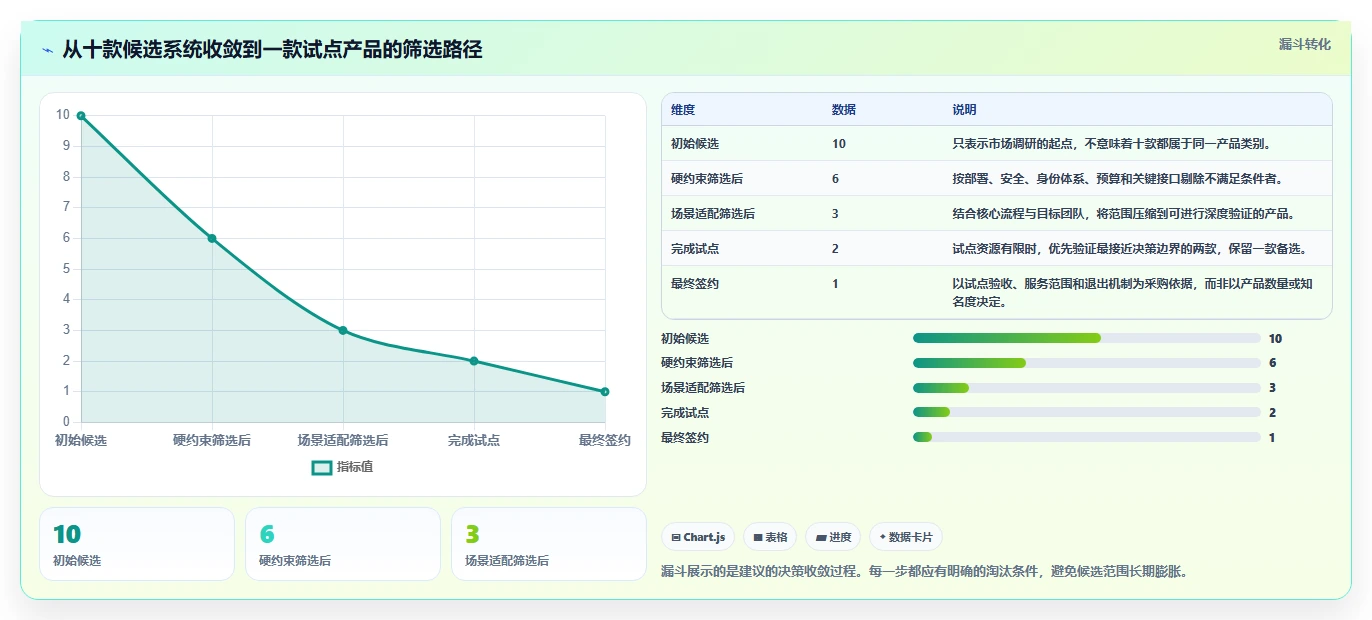This screenshot has height=620, width=1372.
Task: Select the 表格 chip
Action: (x=770, y=537)
